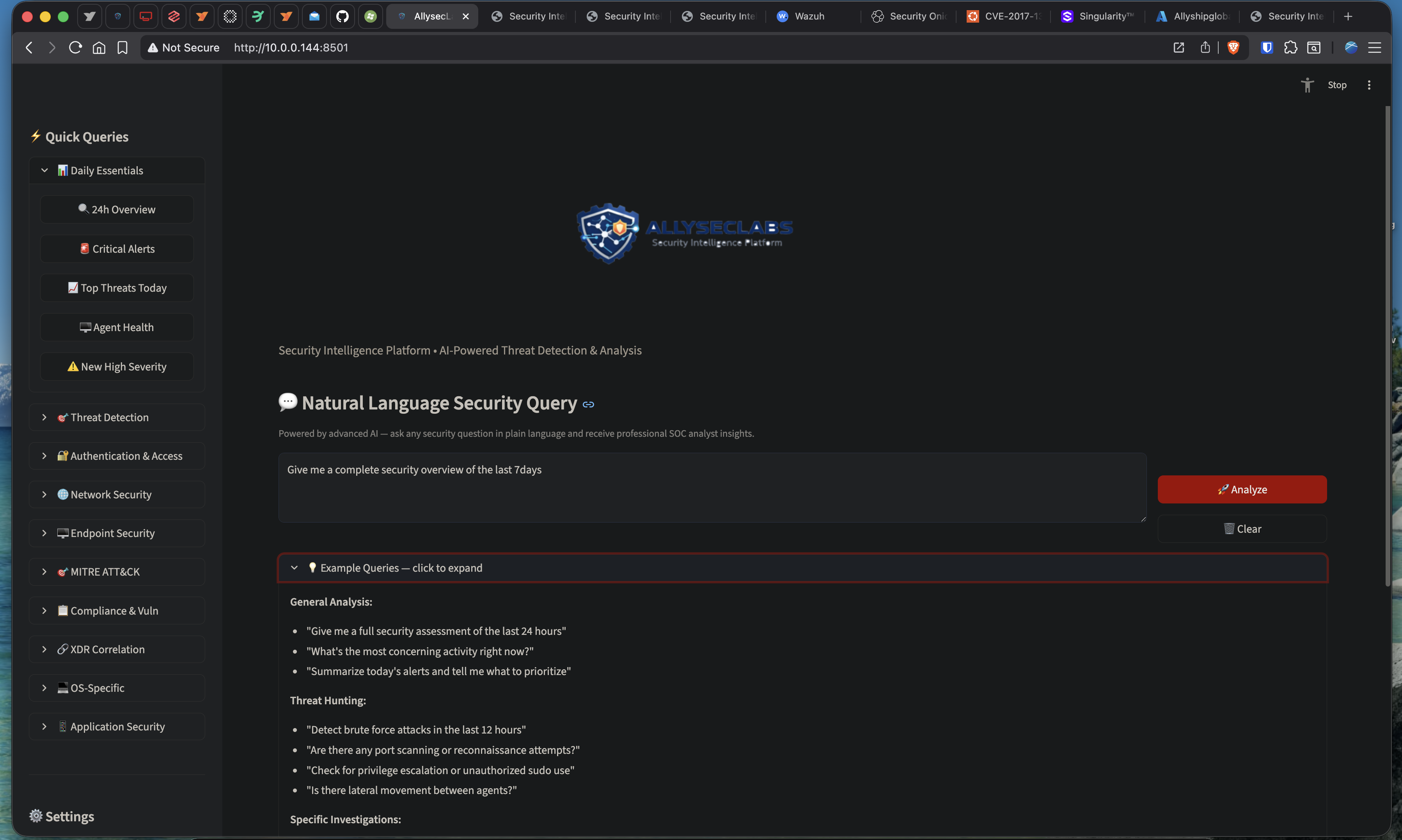Screen dimensions: 1402x840
Task: Copy anchor link next to Natural Language Security Query
Action: (x=588, y=404)
